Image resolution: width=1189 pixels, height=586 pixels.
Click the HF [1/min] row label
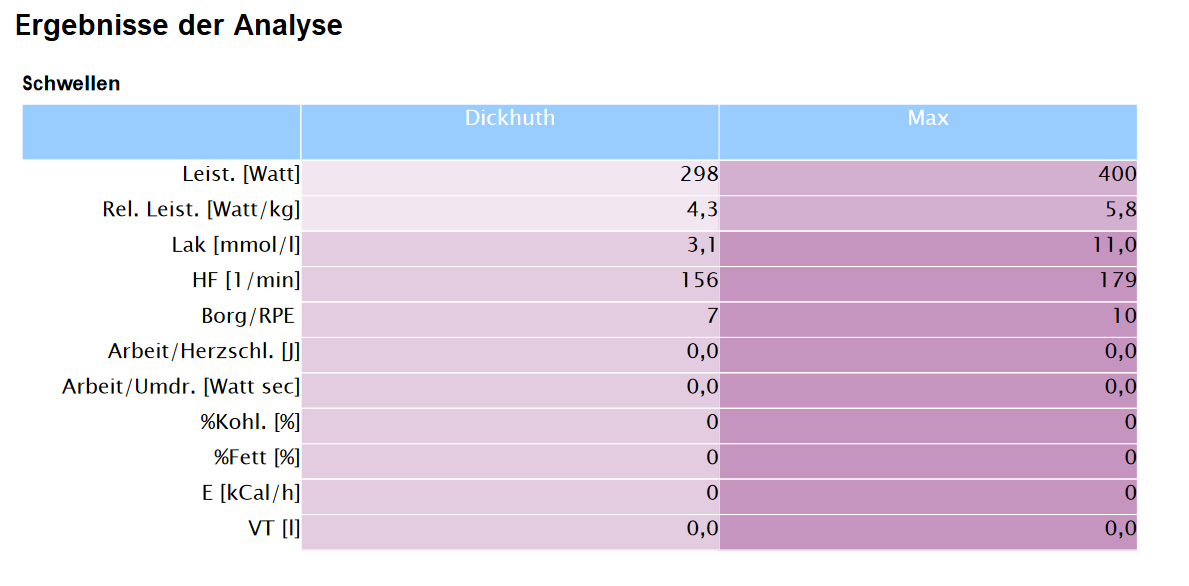246,281
